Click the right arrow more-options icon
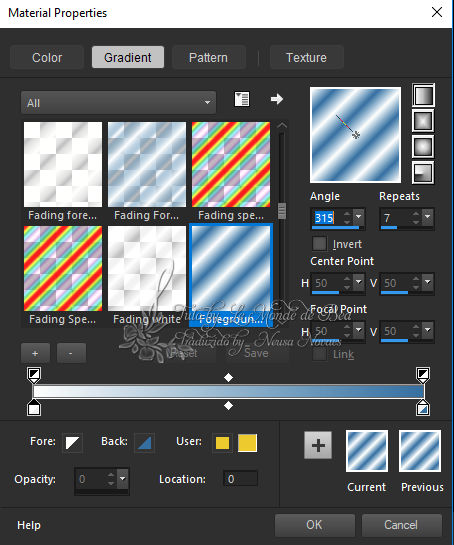This screenshot has width=454, height=545. [277, 99]
